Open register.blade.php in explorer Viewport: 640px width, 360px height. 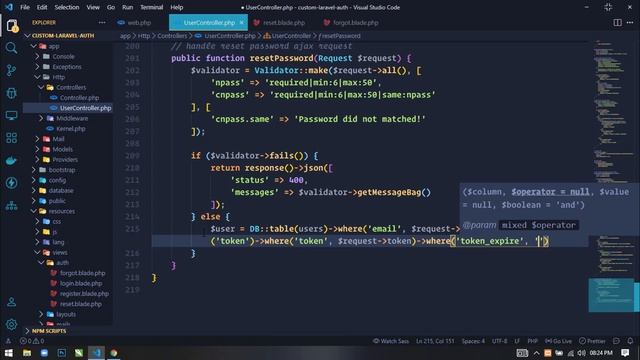pyautogui.click(x=84, y=293)
